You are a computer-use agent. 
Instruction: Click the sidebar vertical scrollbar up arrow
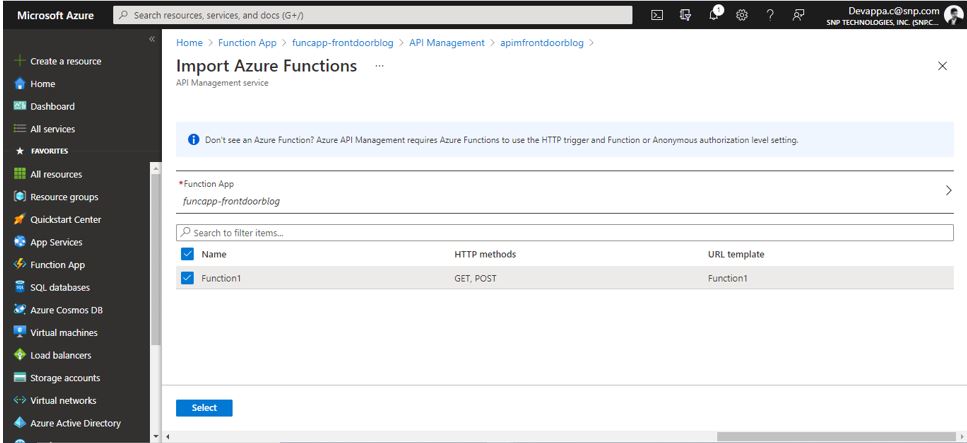click(155, 168)
